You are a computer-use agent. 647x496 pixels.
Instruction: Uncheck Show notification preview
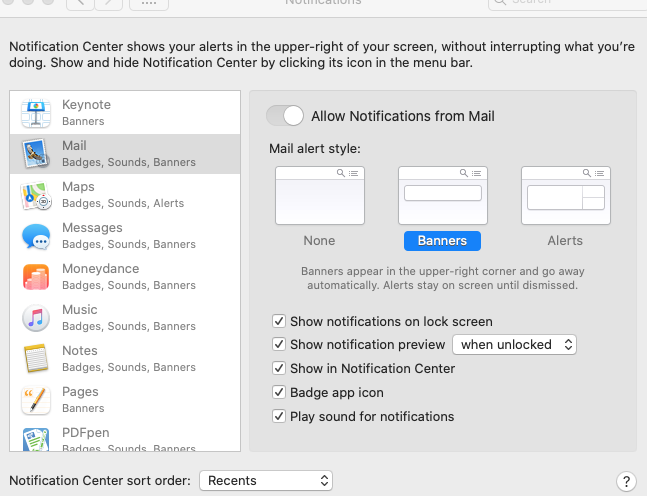(279, 344)
